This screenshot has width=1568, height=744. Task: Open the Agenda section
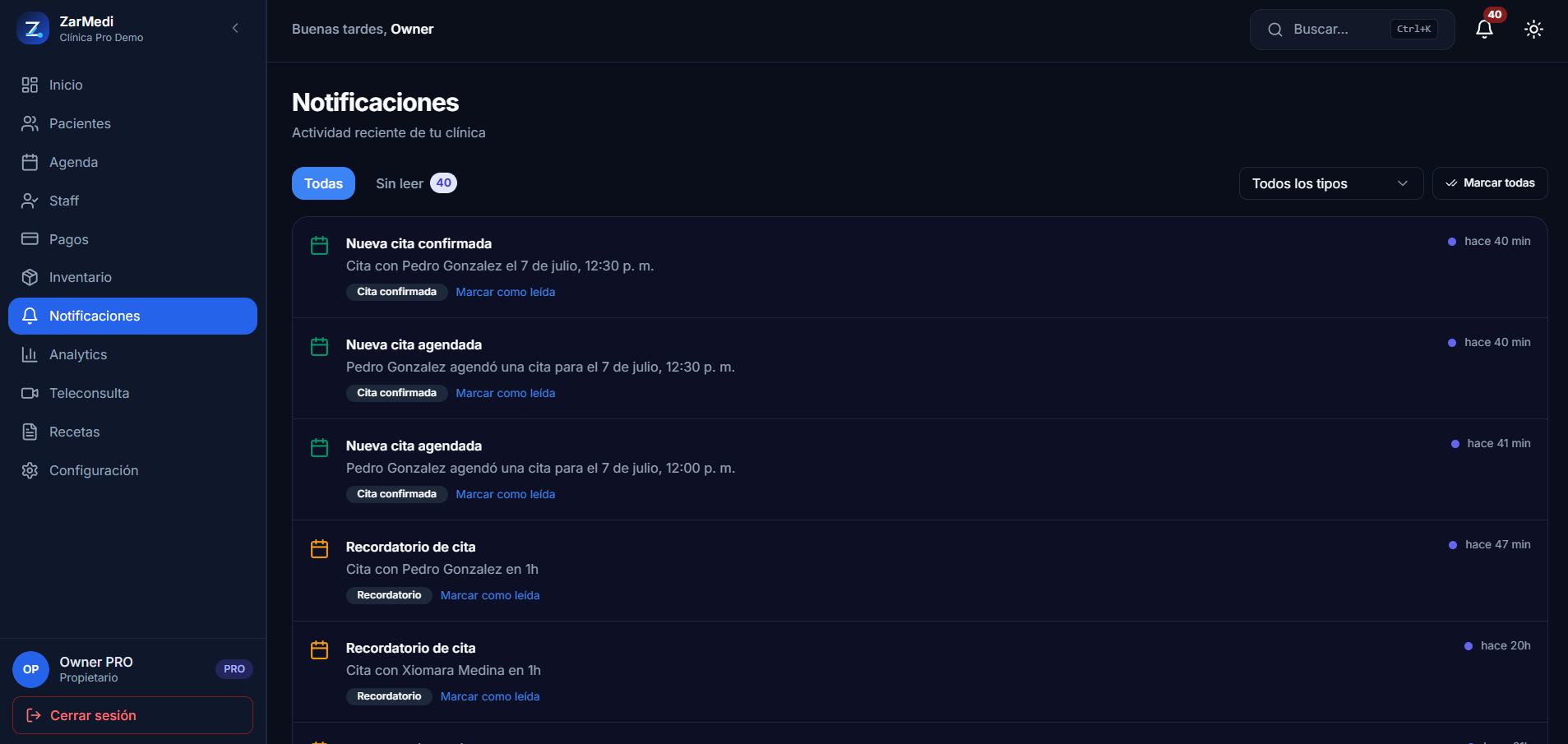click(x=132, y=162)
